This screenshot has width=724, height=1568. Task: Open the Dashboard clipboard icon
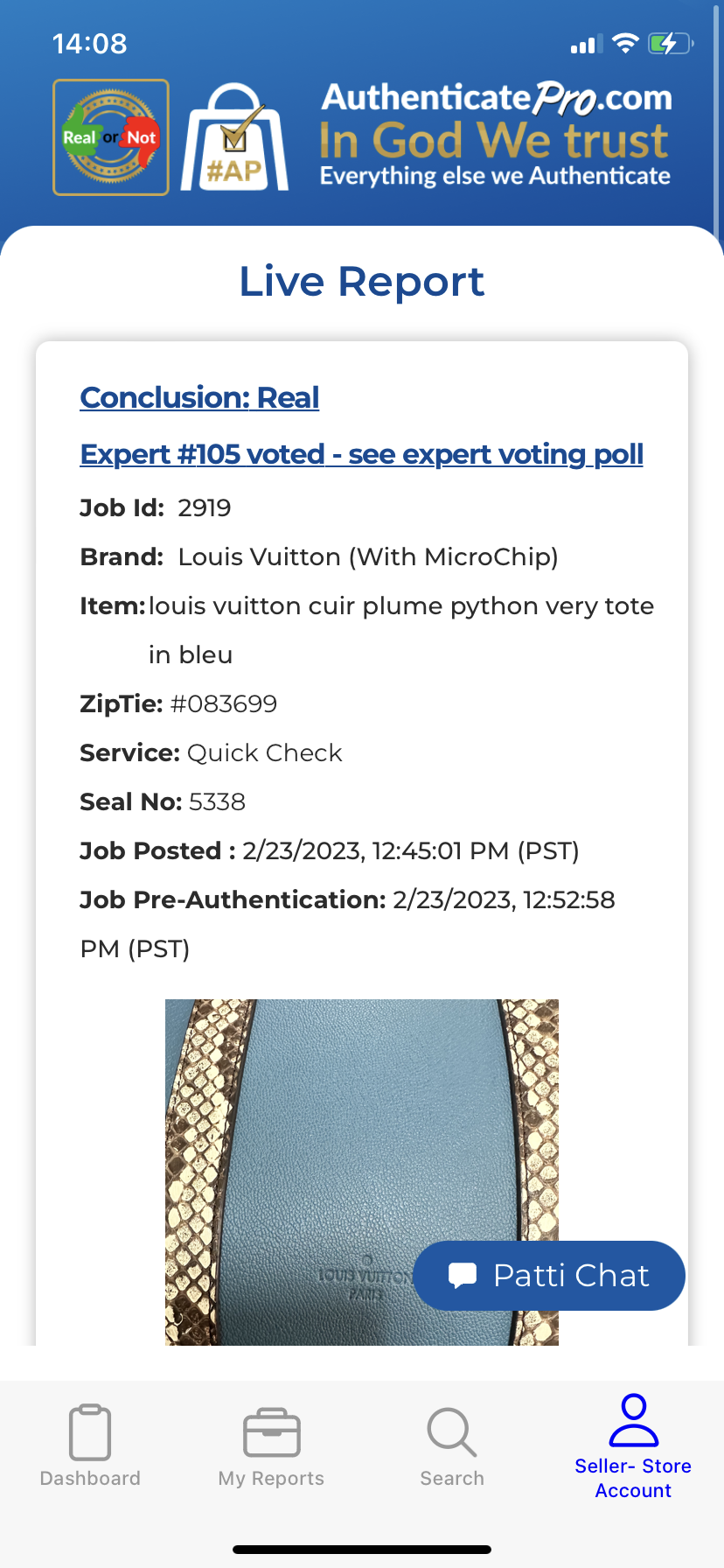[90, 1432]
